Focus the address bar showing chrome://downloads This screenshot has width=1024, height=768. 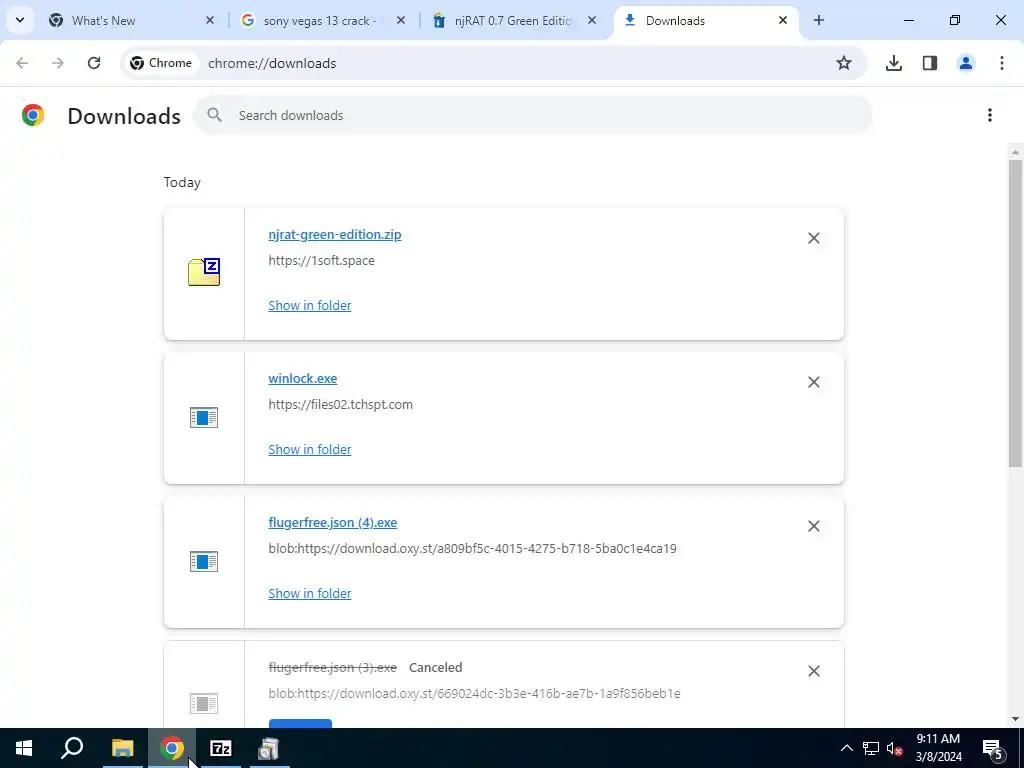click(496, 63)
